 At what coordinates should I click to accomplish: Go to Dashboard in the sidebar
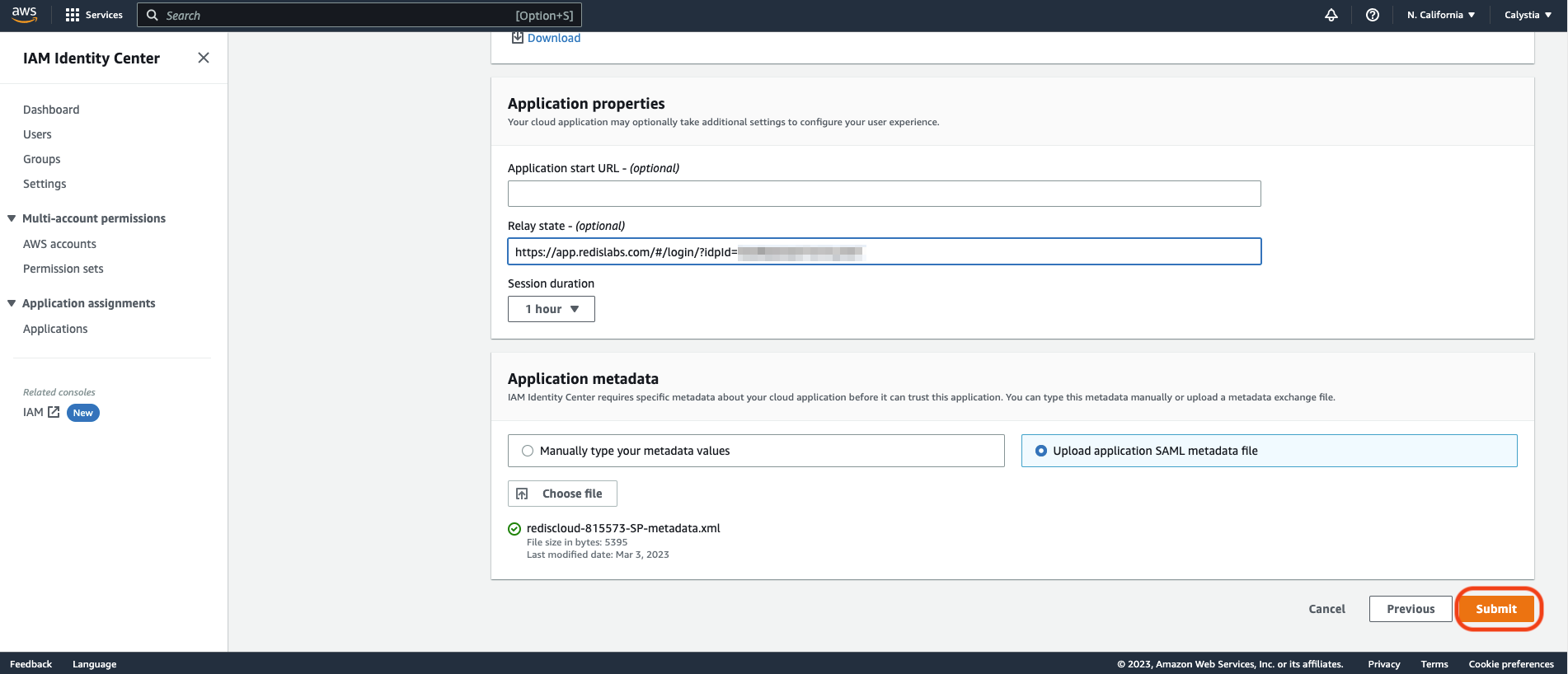click(51, 110)
